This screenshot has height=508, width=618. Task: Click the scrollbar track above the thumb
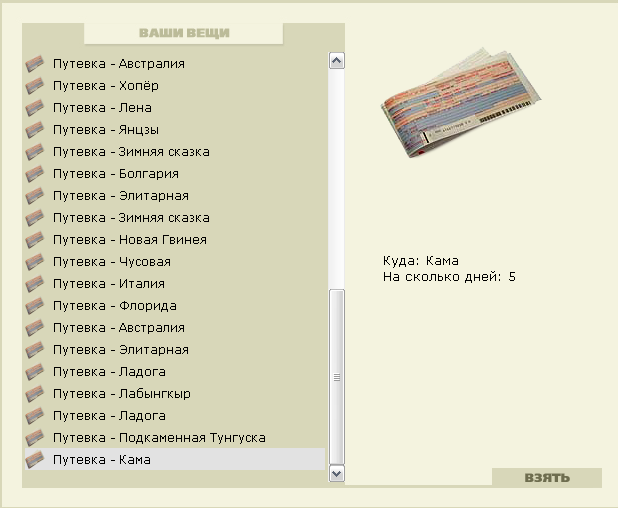point(337,179)
